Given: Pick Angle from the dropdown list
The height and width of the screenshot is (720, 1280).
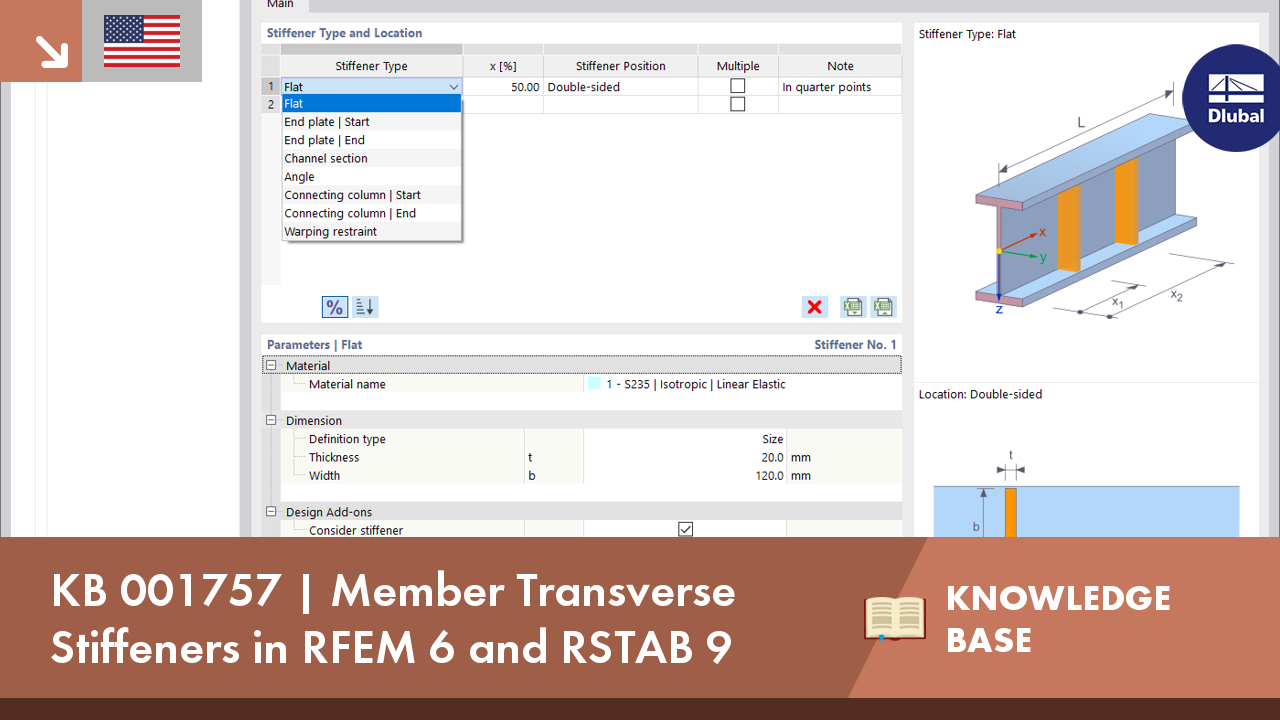Looking at the screenshot, I should pyautogui.click(x=372, y=177).
